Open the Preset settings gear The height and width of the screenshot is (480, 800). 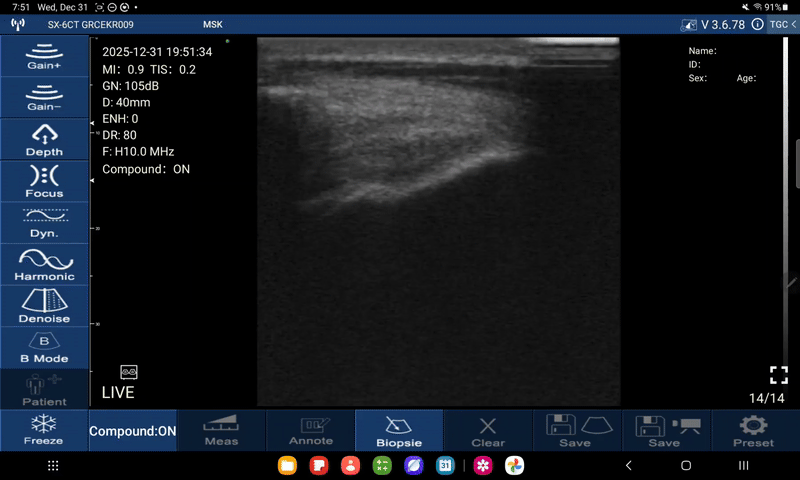[754, 431]
